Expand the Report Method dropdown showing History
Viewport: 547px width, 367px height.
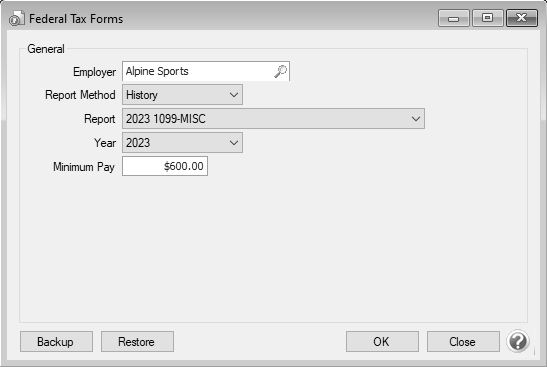(182, 95)
